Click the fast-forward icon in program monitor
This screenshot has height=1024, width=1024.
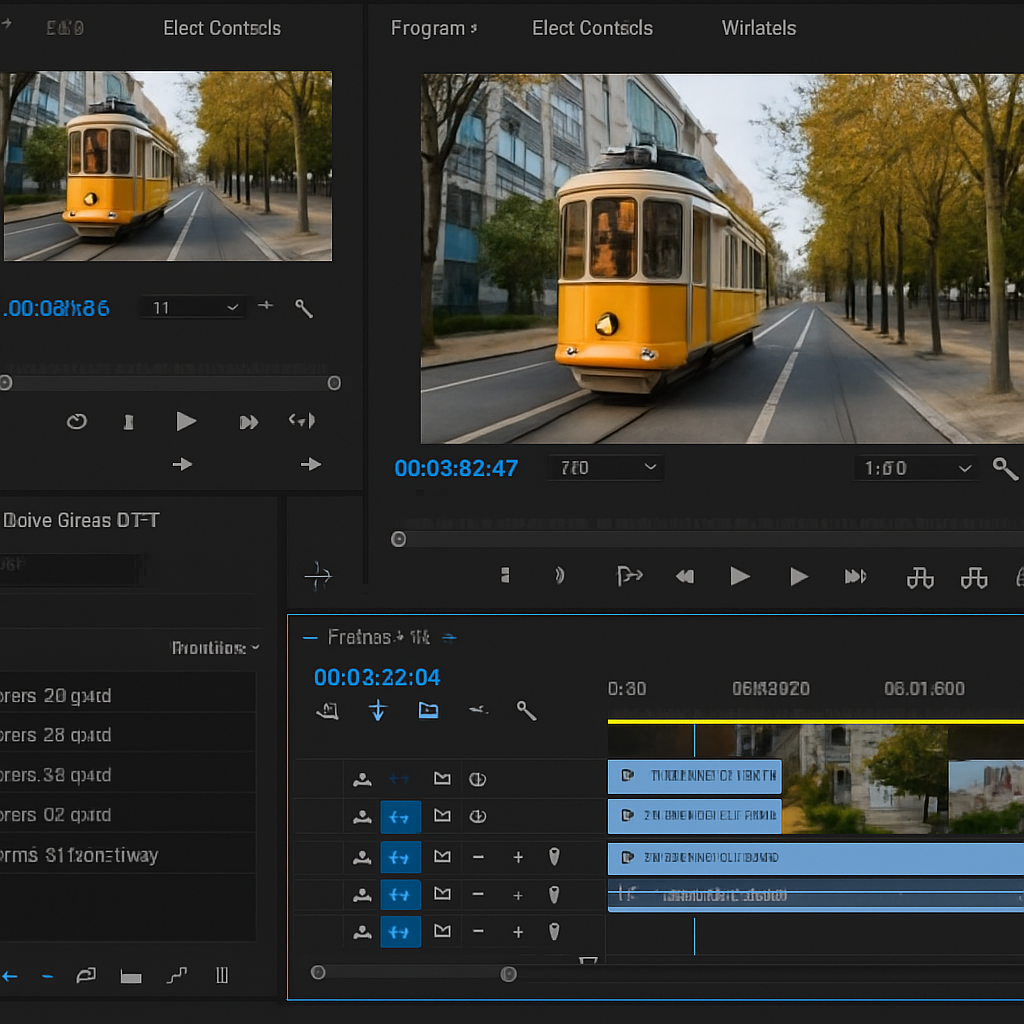pyautogui.click(x=855, y=576)
